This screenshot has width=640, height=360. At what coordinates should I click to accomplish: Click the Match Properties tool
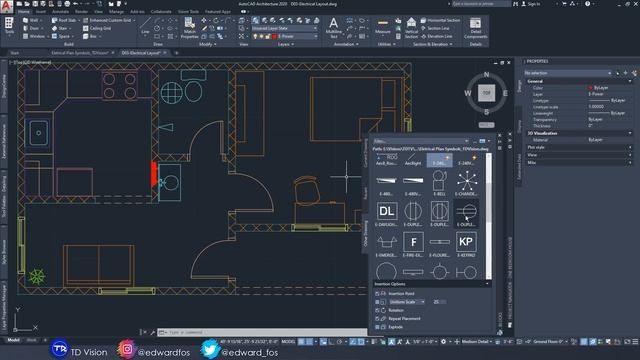point(189,28)
